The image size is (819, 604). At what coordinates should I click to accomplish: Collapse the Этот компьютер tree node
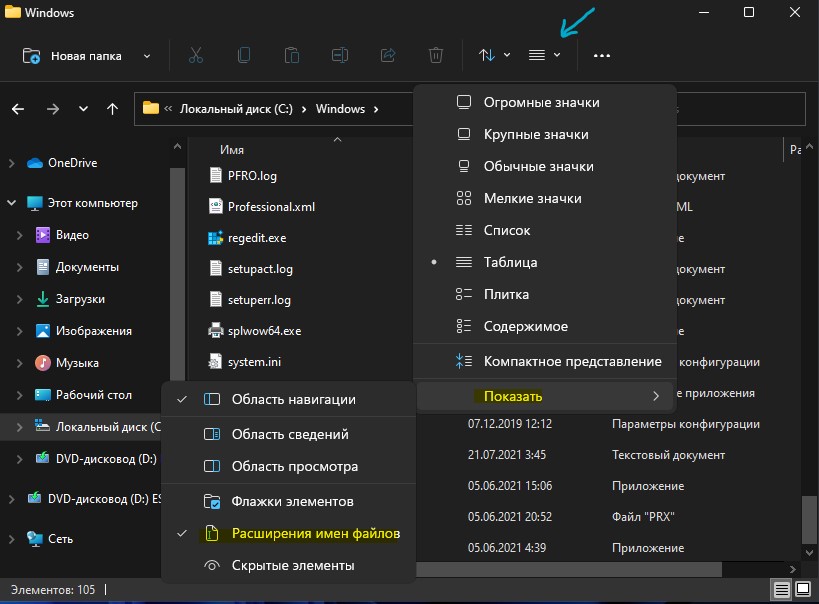coord(11,203)
